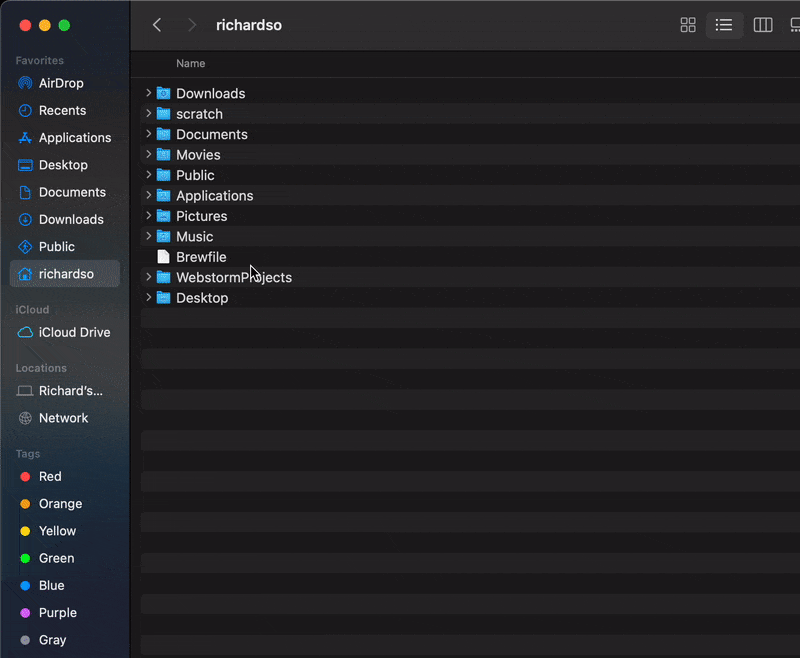The height and width of the screenshot is (658, 800).
Task: Open AirDrop in sidebar
Action: [x=64, y=83]
